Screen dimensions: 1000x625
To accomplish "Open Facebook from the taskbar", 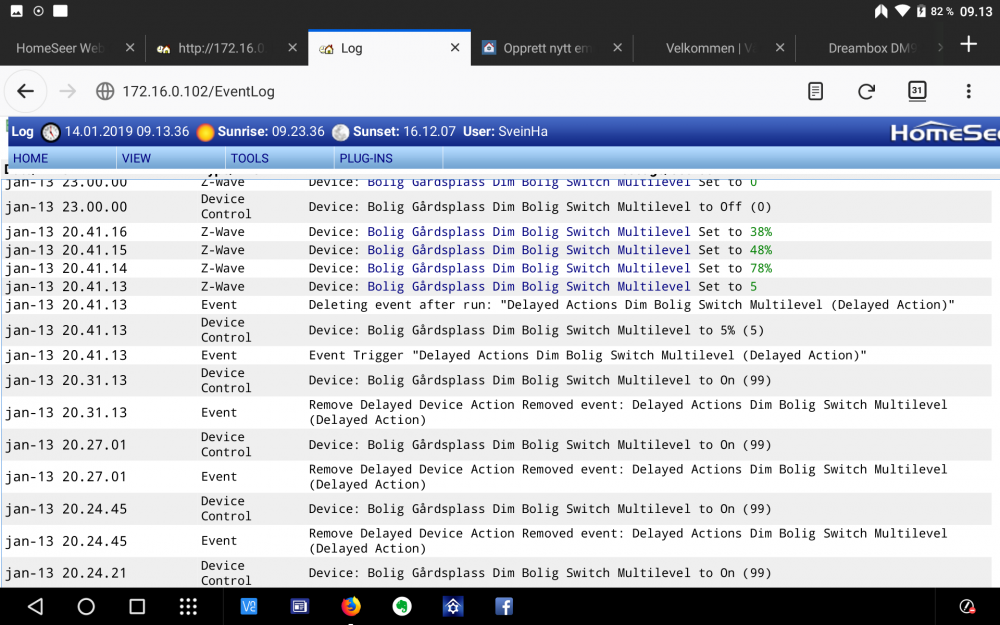I will tap(503, 606).
